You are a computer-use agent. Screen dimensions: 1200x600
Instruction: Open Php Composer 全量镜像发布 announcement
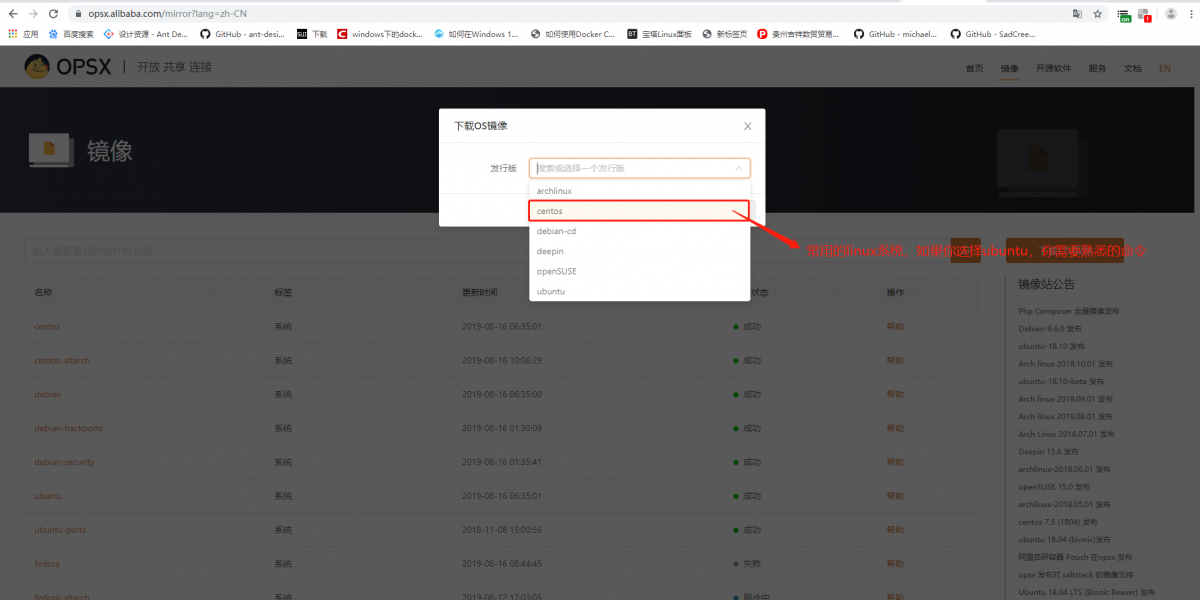click(1068, 311)
